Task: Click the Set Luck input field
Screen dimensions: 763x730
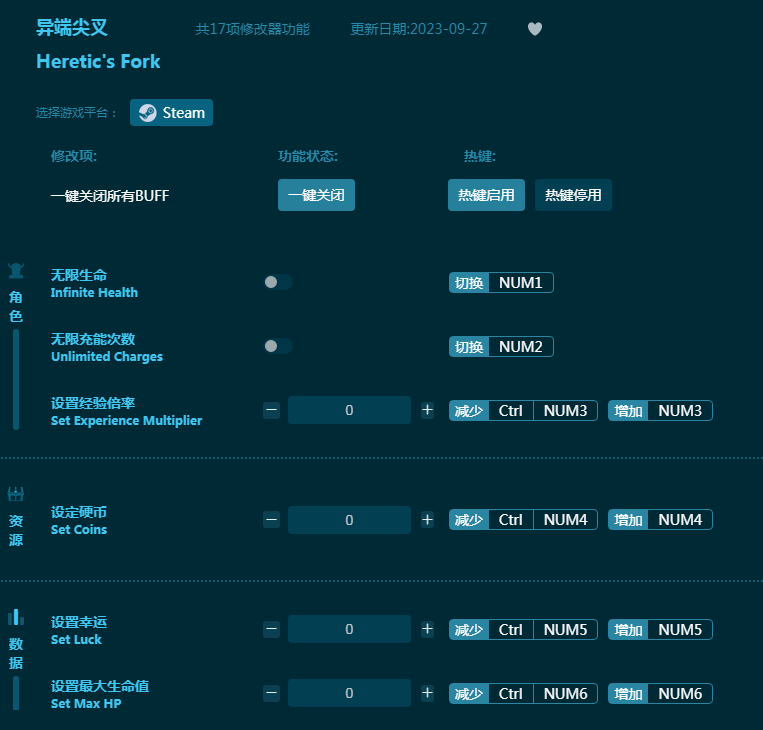Action: coord(349,630)
